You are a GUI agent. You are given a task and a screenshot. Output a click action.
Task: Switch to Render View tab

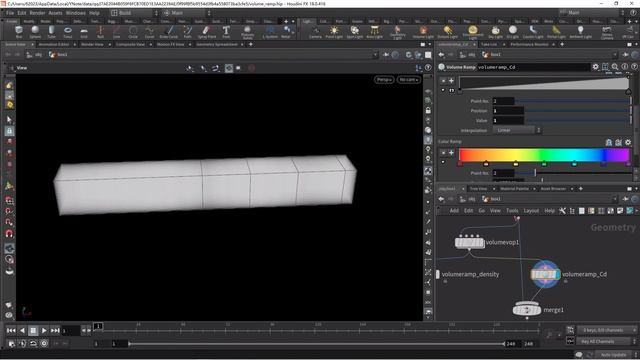(x=92, y=44)
